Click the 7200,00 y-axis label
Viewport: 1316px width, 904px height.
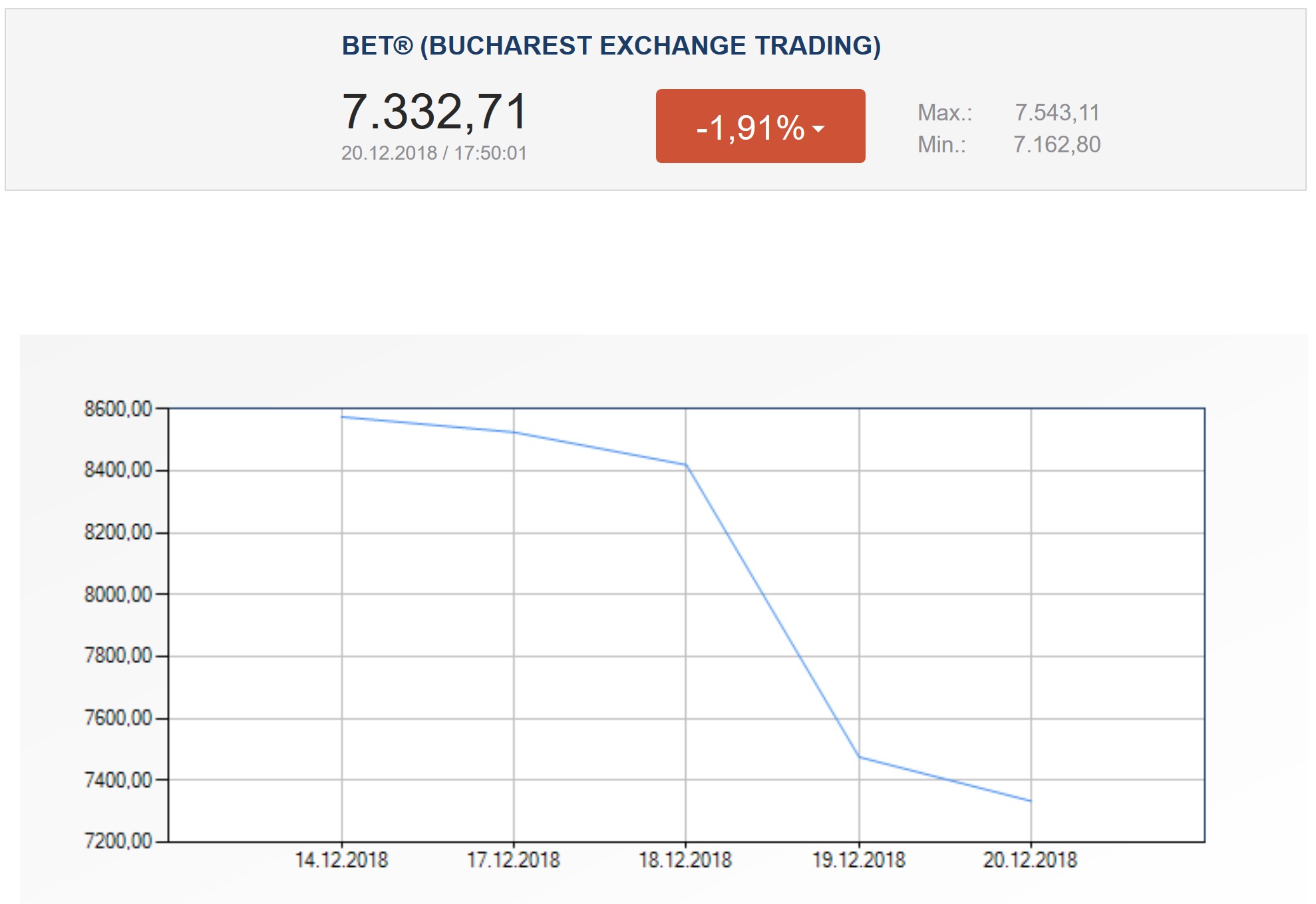[118, 841]
